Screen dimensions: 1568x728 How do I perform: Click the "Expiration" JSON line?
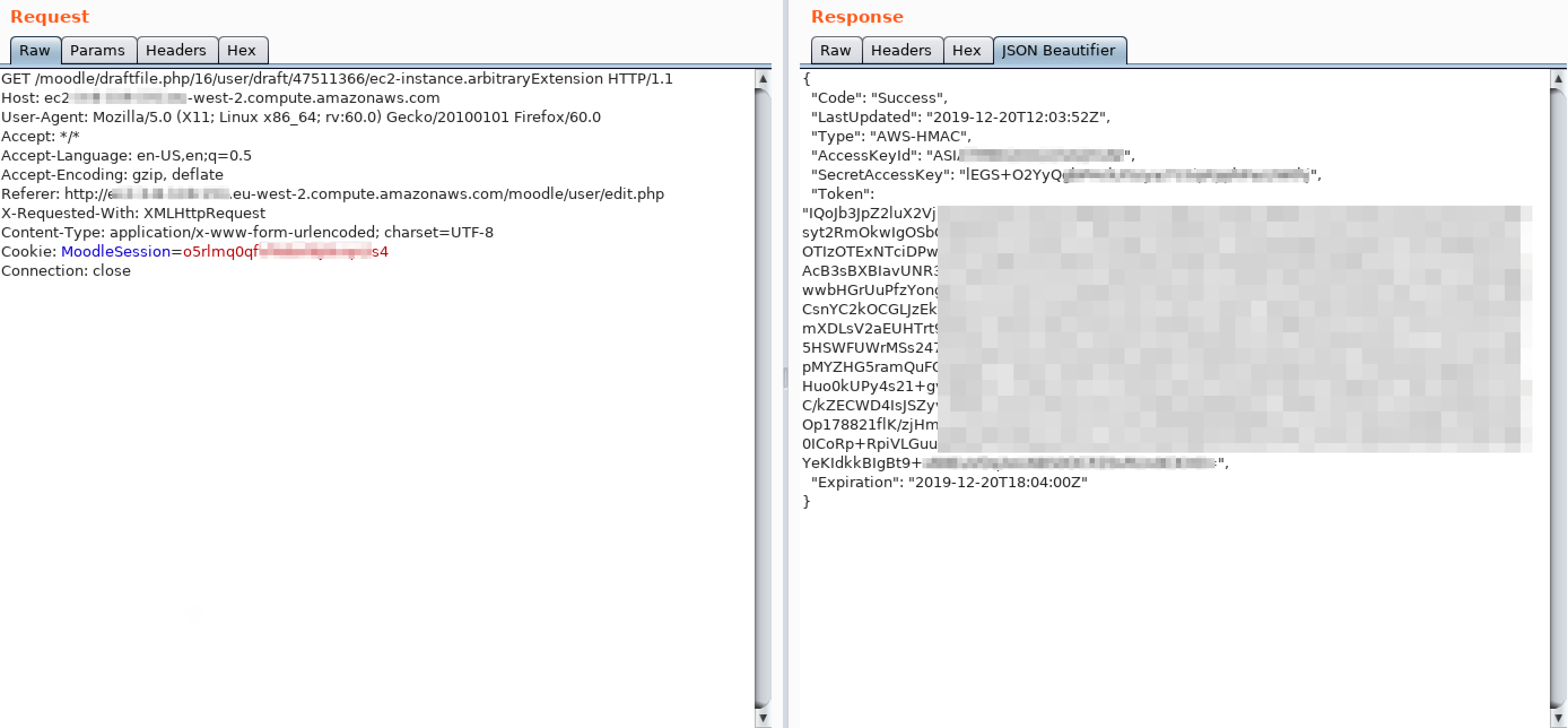pos(949,483)
